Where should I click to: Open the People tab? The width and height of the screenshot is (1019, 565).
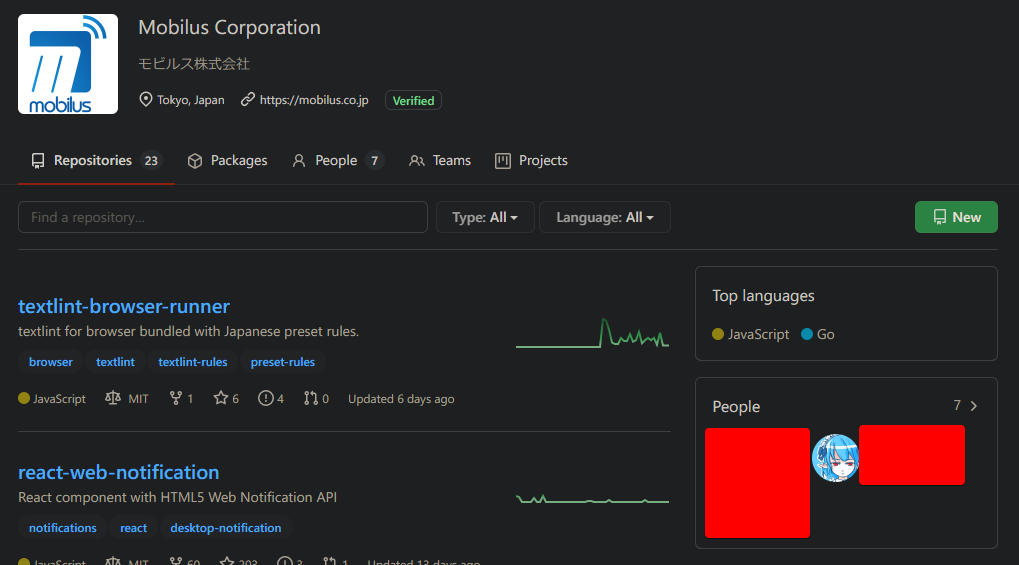[x=338, y=161]
